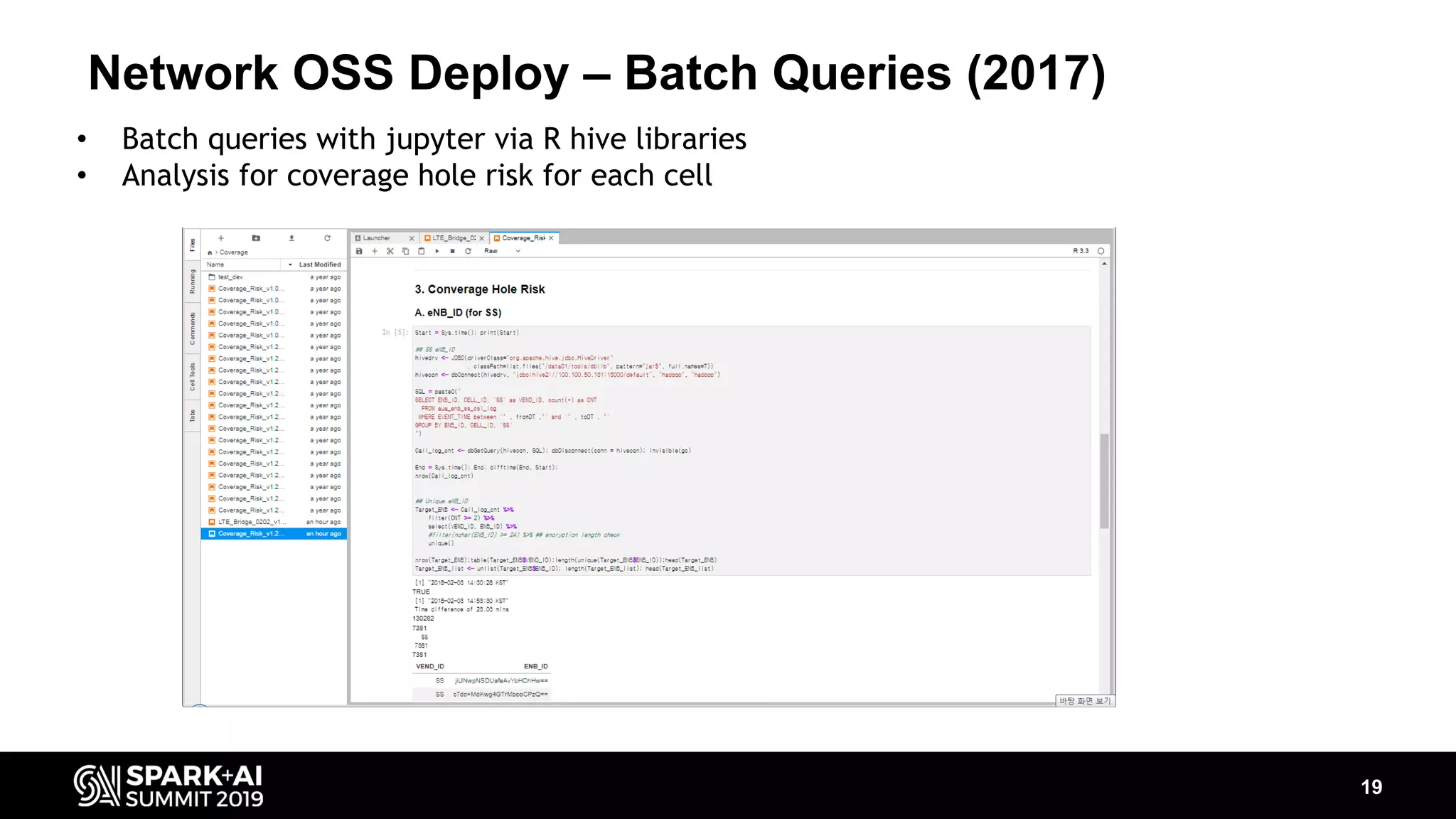
Task: Restart the kernel from notebook toolbar
Action: coord(468,251)
